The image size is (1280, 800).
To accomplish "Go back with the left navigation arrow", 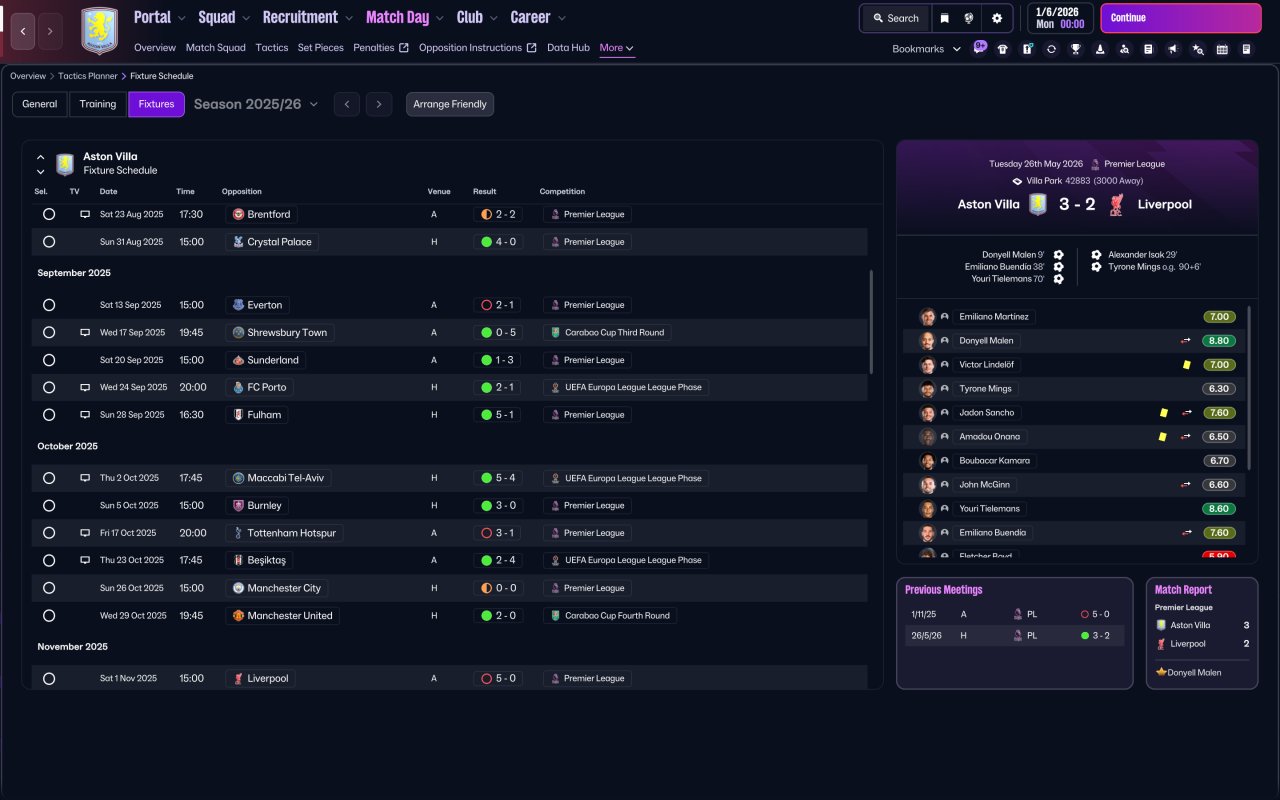I will click(23, 31).
